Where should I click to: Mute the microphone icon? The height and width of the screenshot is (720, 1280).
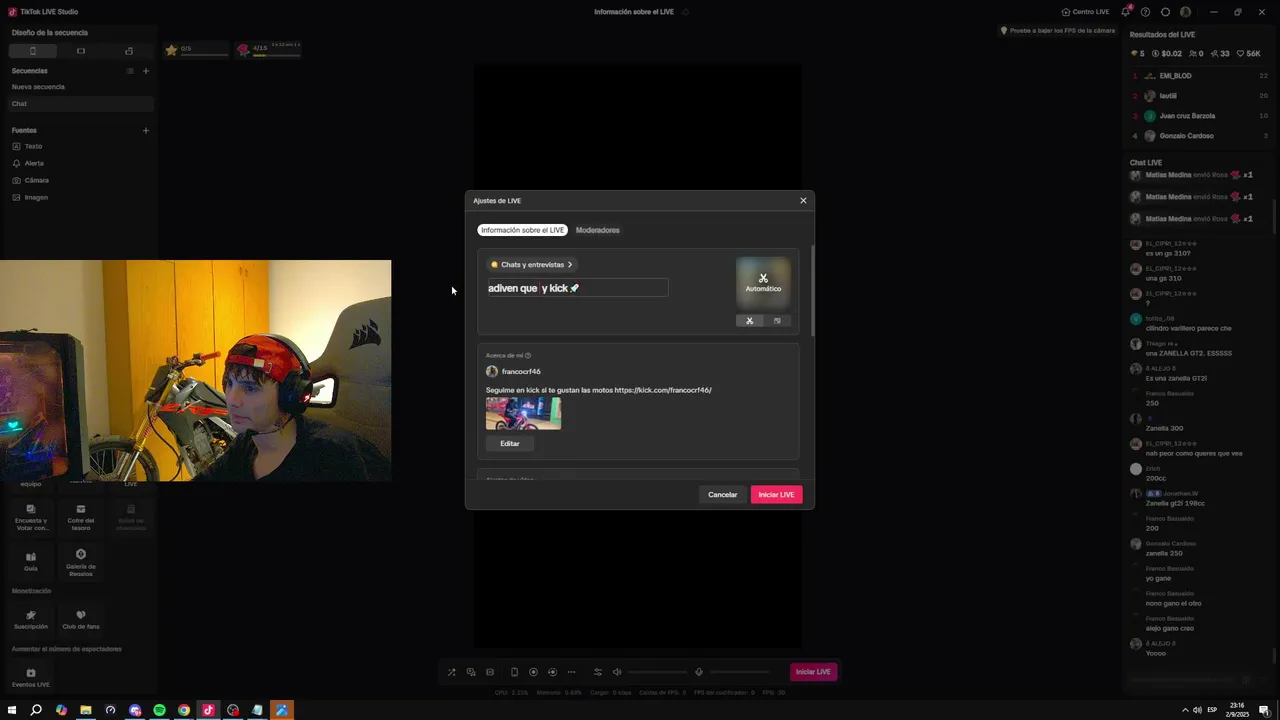(x=699, y=672)
